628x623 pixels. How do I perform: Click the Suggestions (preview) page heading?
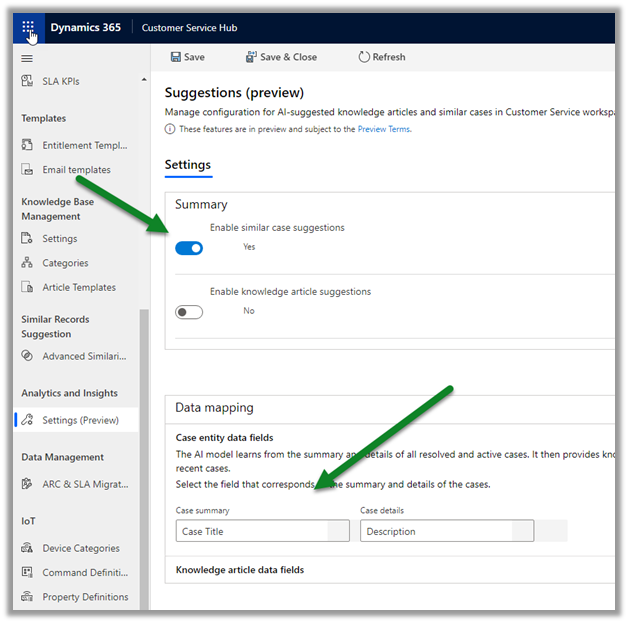click(x=234, y=92)
